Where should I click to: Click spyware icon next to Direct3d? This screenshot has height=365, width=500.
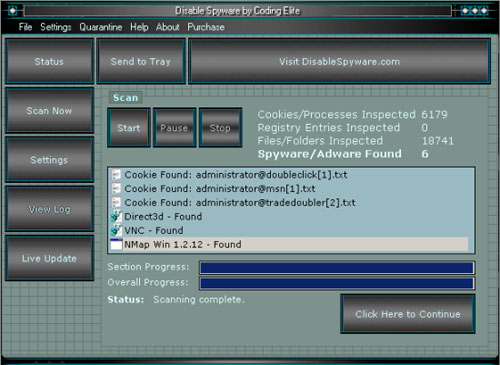coord(116,216)
